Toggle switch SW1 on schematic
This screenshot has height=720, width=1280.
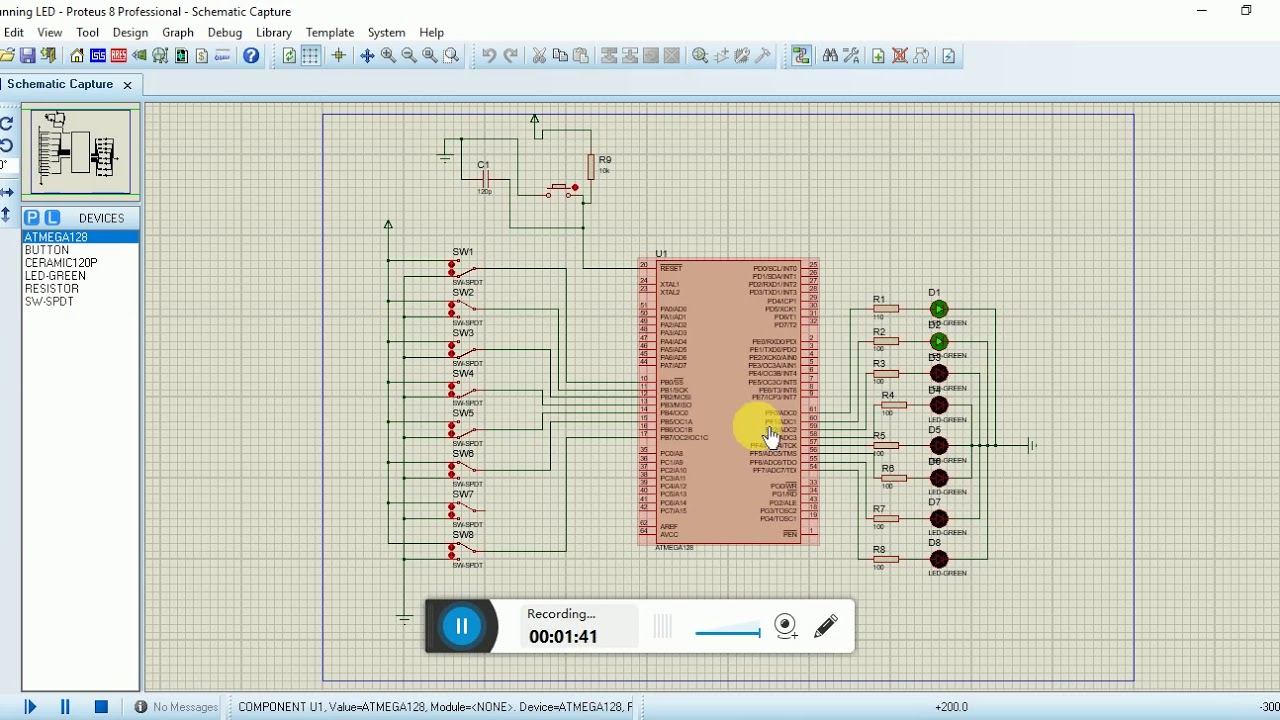465,269
